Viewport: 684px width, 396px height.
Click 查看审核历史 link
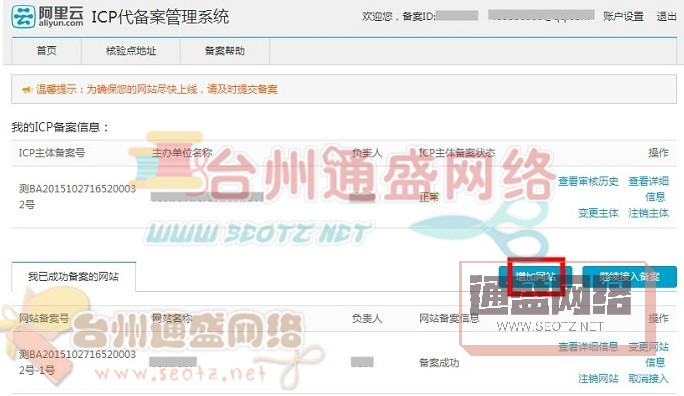pyautogui.click(x=588, y=181)
